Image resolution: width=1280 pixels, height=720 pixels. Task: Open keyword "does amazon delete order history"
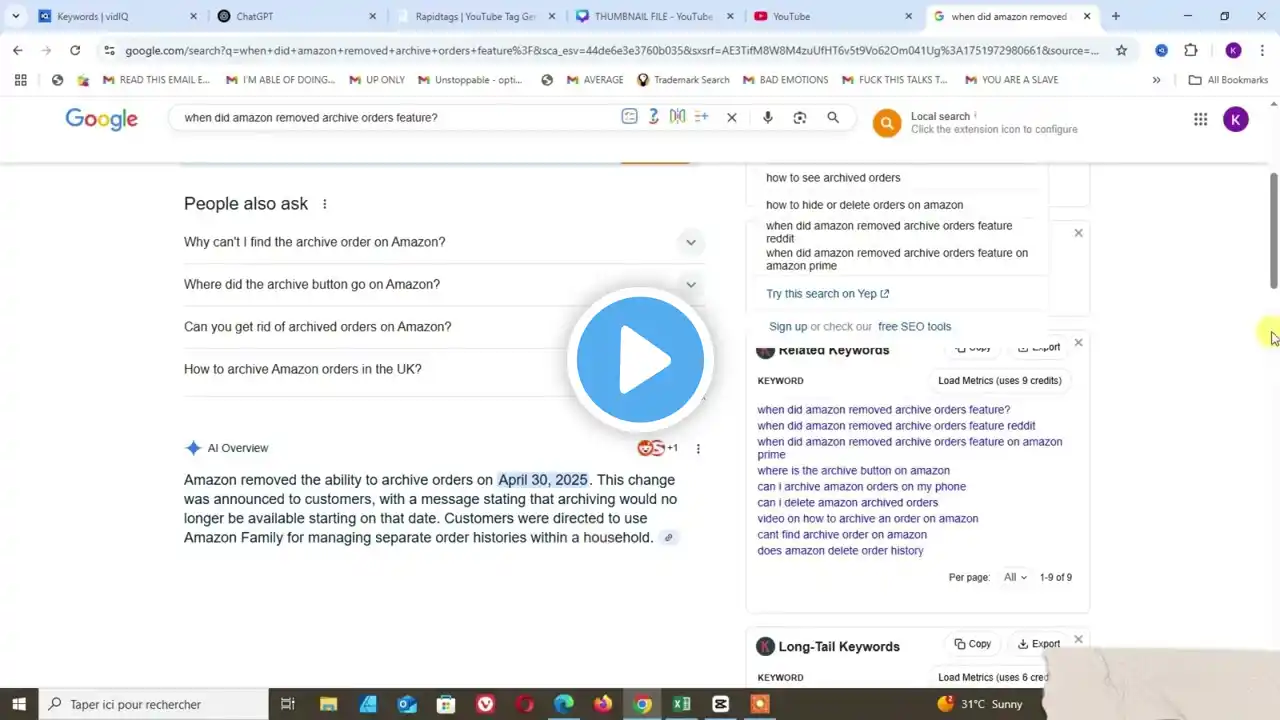[840, 551]
